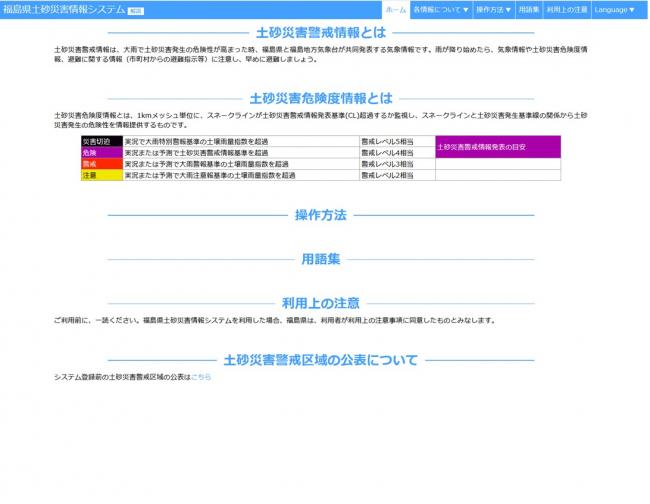This screenshot has width=650, height=504.
Task: Click the こちら link for warning zones
Action: pos(201,377)
